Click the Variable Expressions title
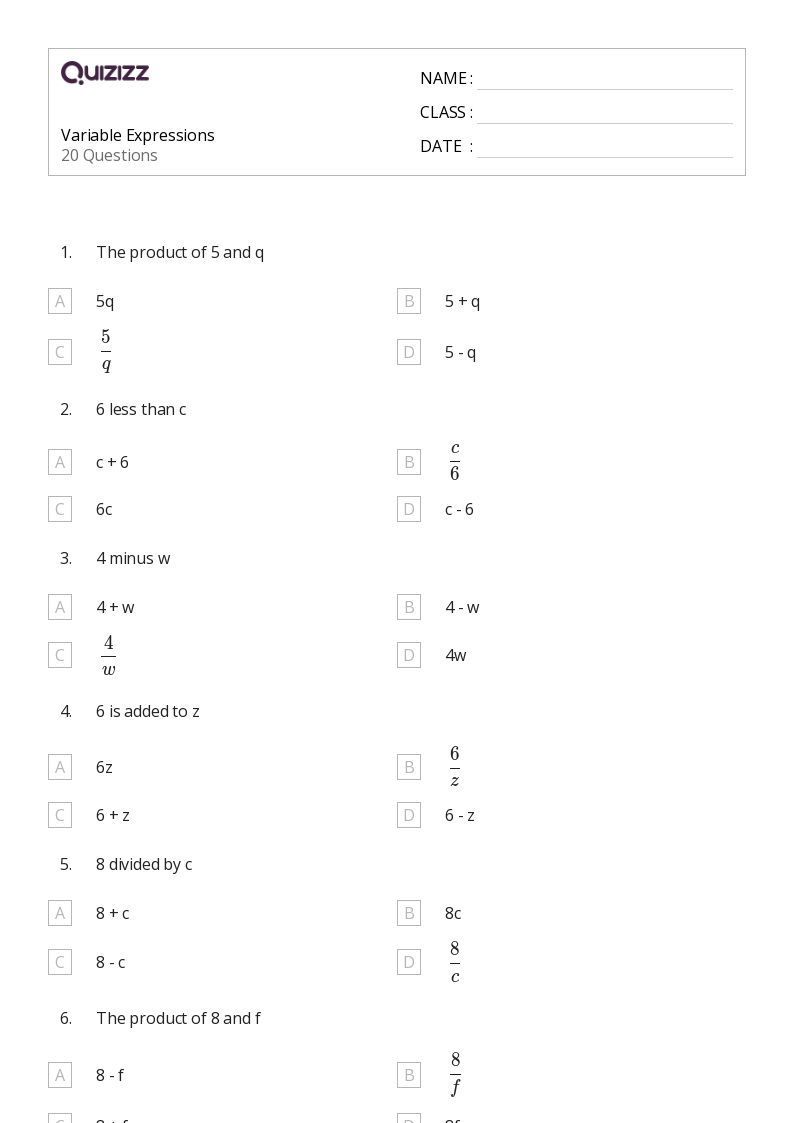 point(137,135)
